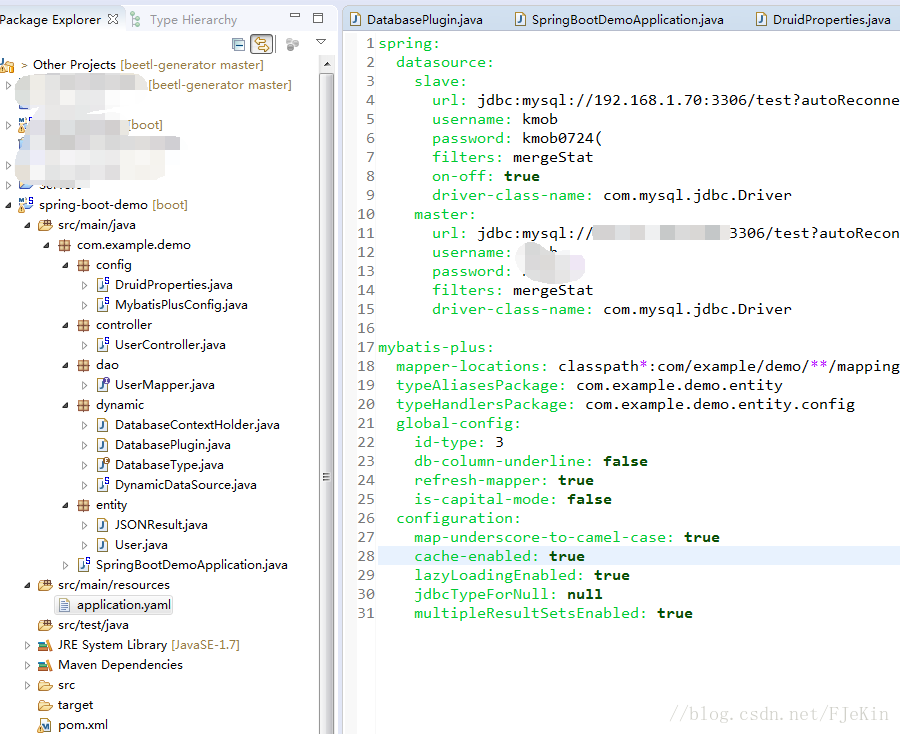The image size is (900, 734).
Task: Expand the UserMapper.java file node
Action: click(x=84, y=385)
